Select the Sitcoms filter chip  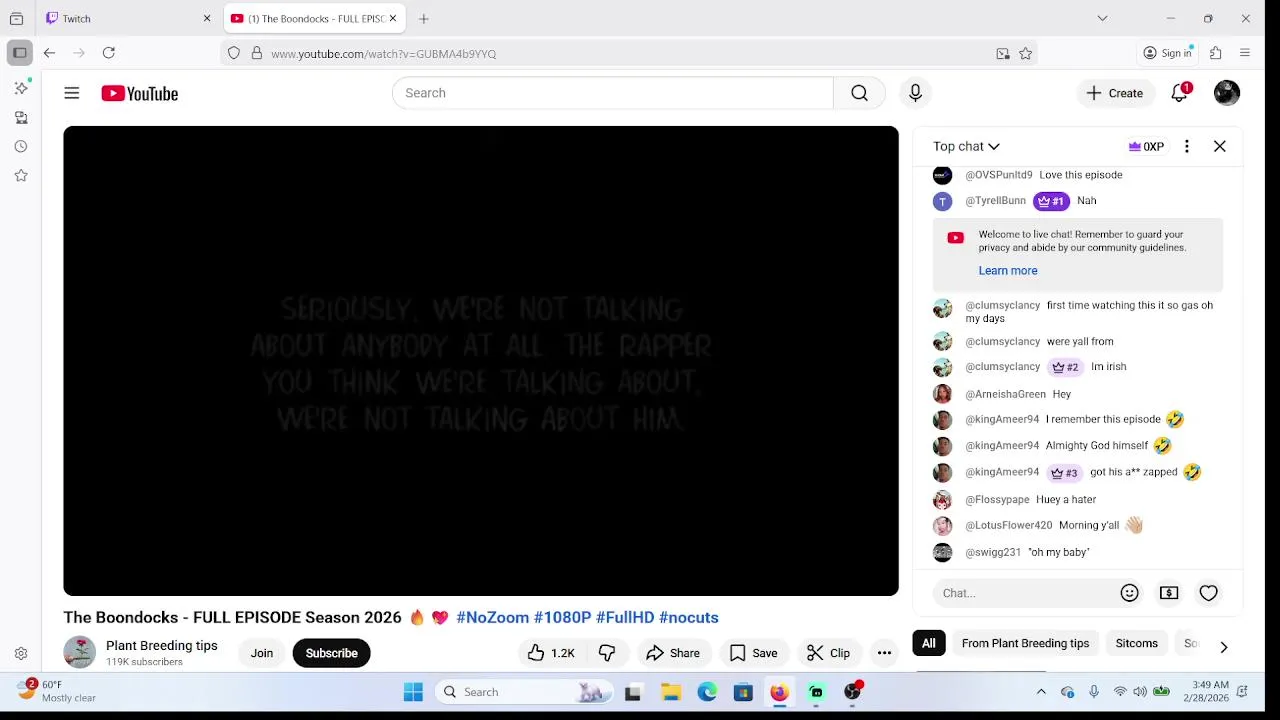(1136, 643)
